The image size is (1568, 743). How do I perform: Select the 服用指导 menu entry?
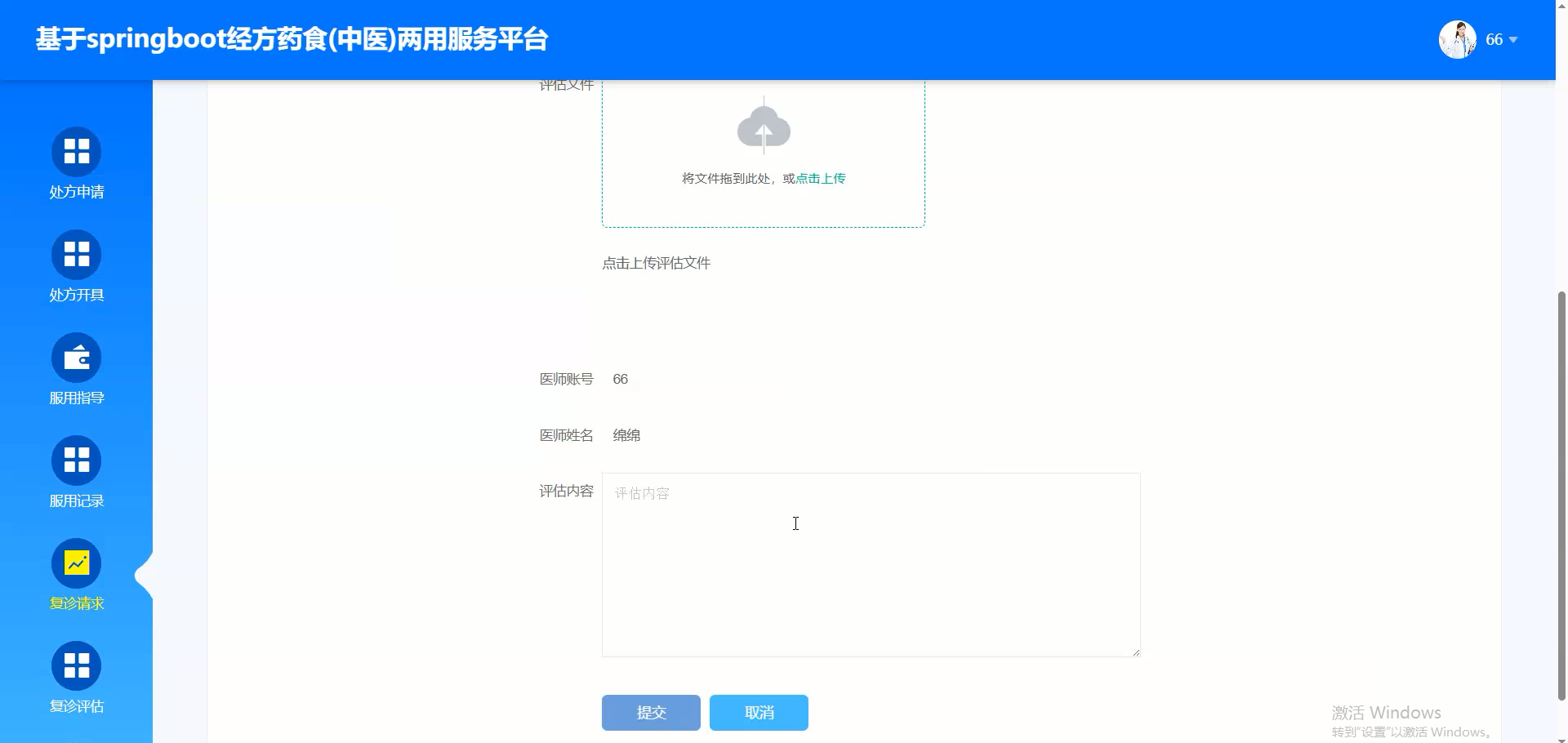pyautogui.click(x=76, y=398)
